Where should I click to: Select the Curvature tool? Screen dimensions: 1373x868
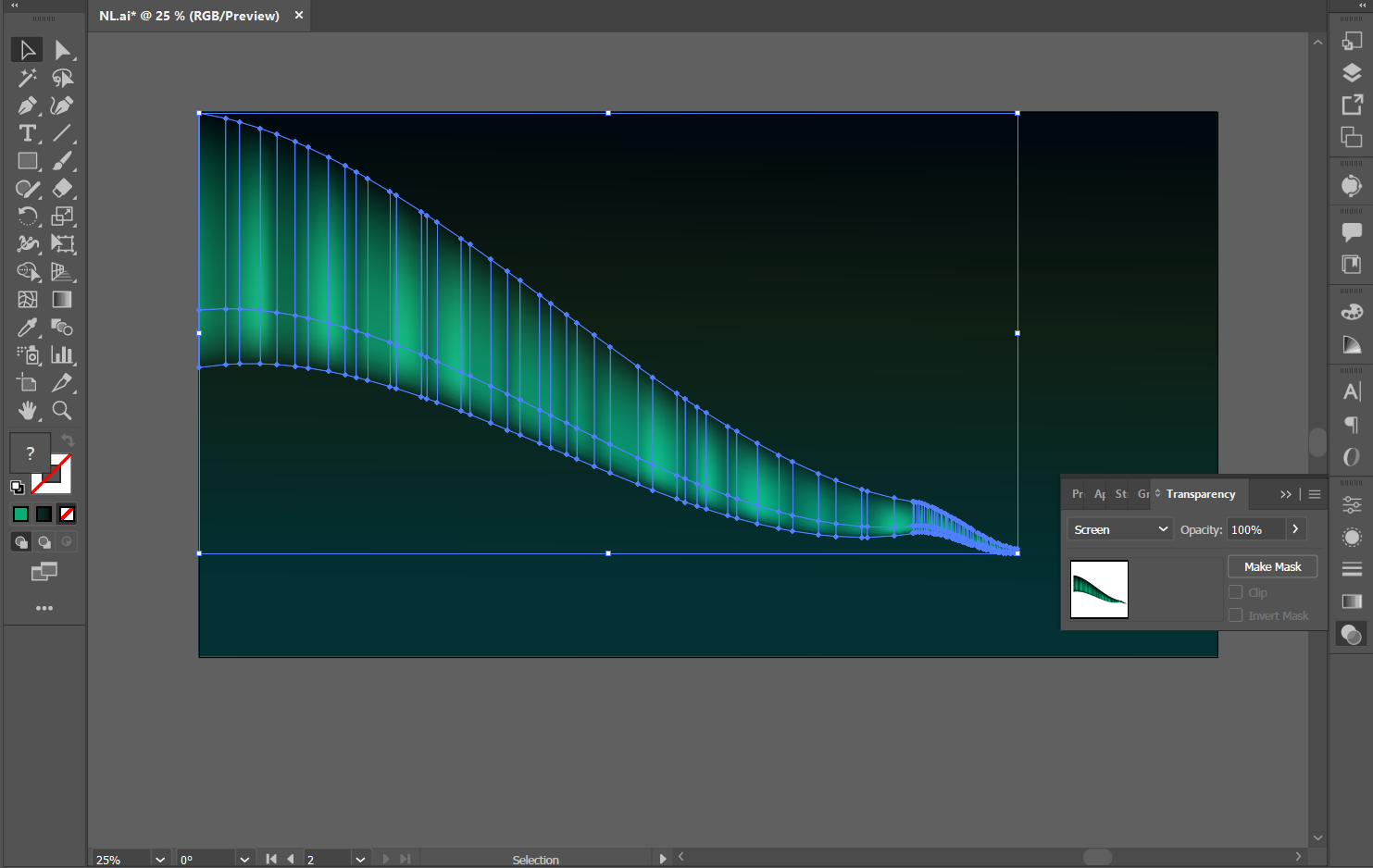pyautogui.click(x=62, y=105)
